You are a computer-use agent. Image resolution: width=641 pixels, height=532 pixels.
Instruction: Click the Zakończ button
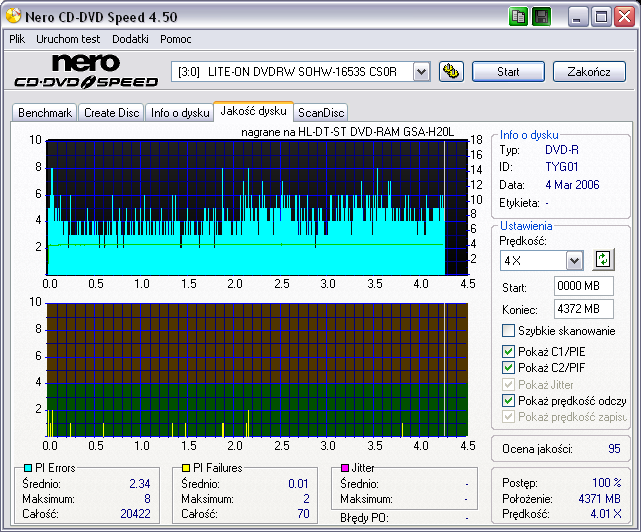pyautogui.click(x=588, y=72)
